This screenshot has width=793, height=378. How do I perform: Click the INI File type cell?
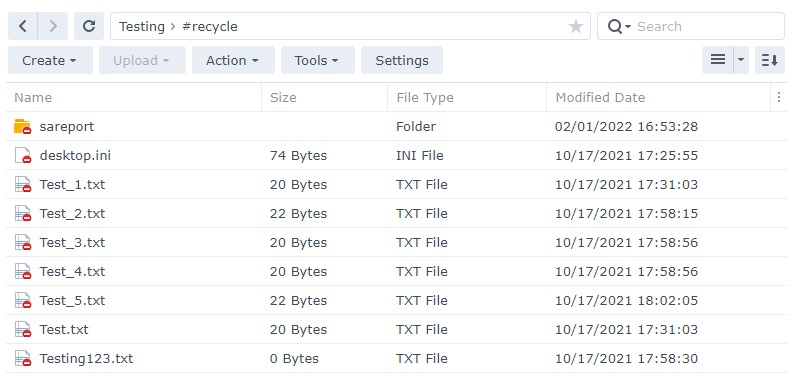[x=420, y=155]
